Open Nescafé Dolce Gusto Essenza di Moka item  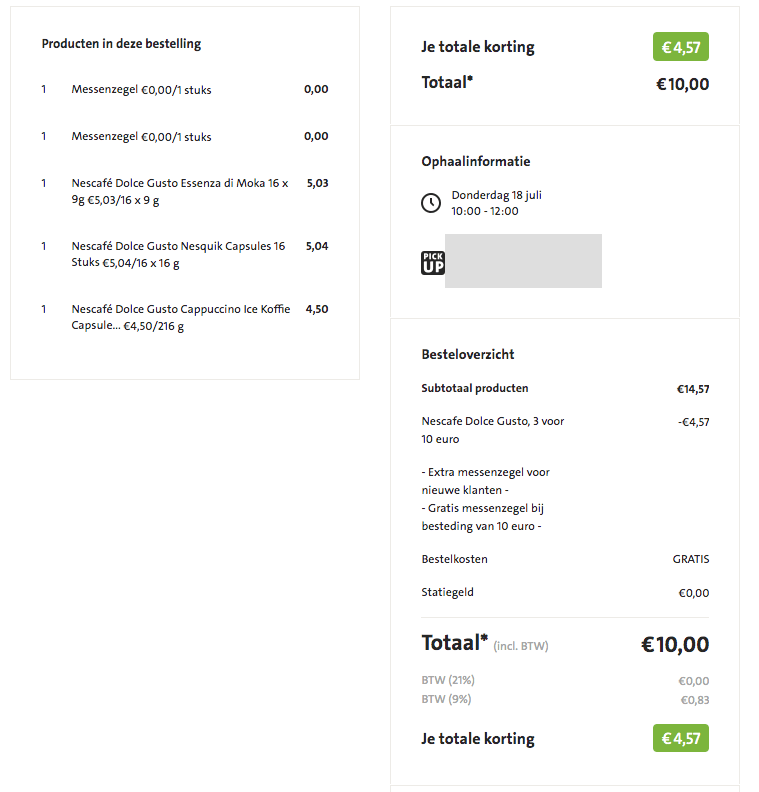185,191
